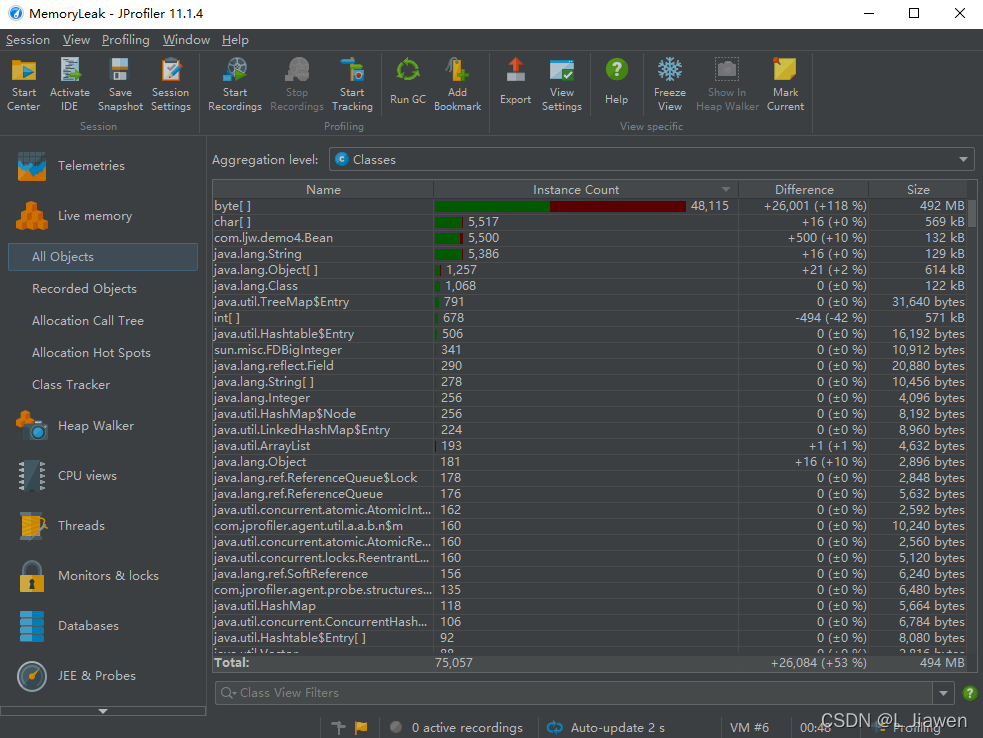Viewport: 983px width, 738px height.
Task: Click the pin icon in status bar
Action: pos(339,727)
